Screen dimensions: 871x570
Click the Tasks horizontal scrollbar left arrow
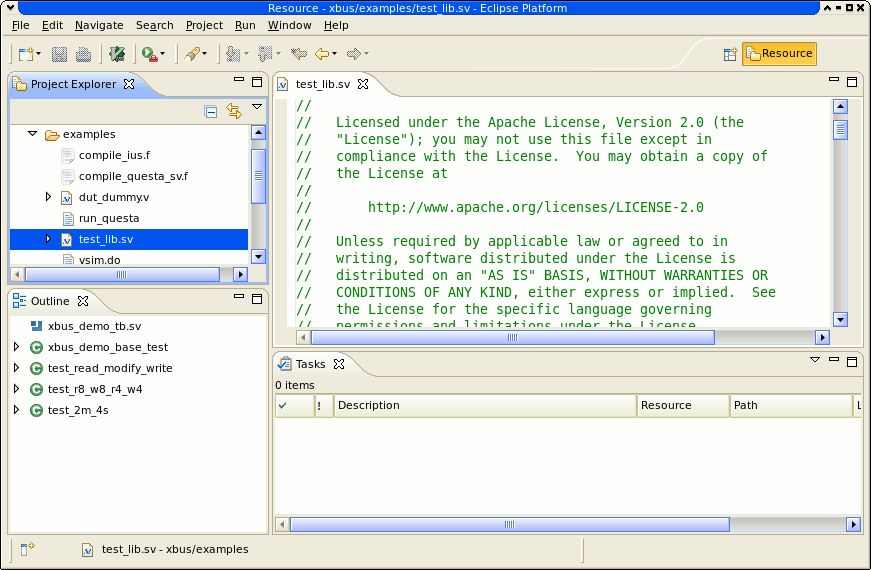(282, 524)
